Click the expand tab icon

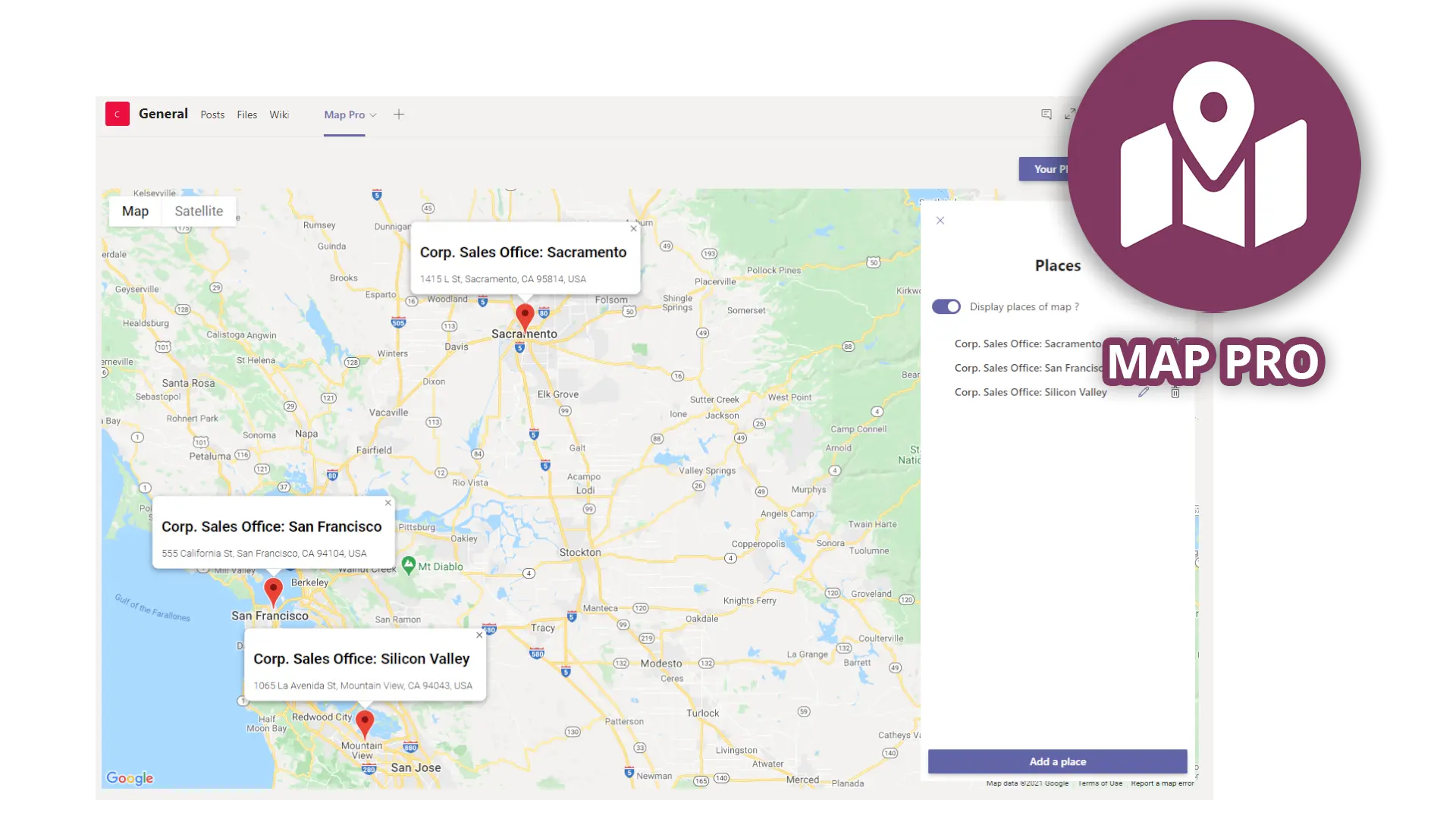pyautogui.click(x=1070, y=114)
